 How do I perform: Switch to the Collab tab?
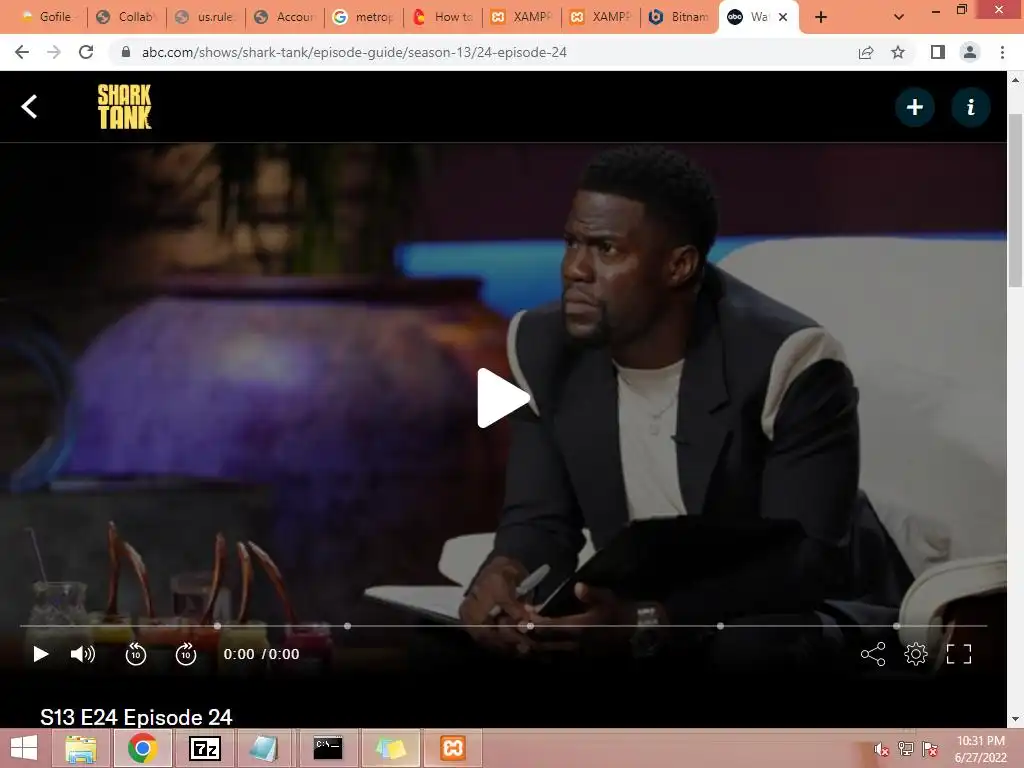point(127,17)
